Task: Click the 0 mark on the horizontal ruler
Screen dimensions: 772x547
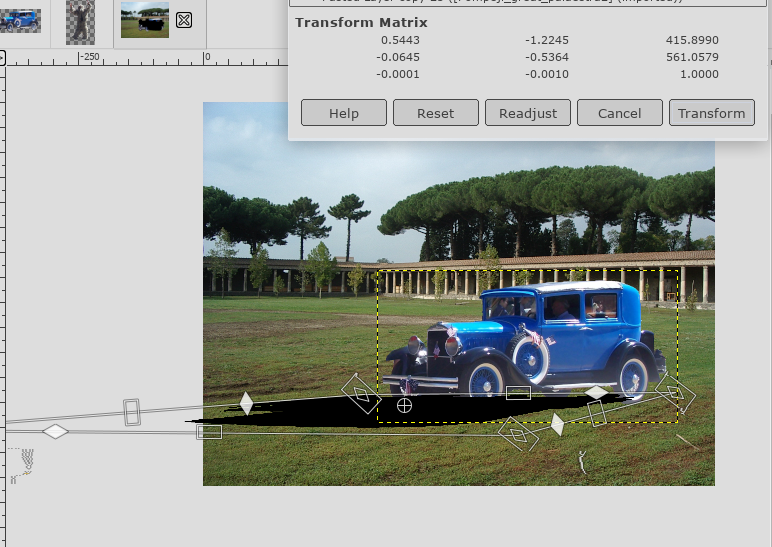Action: (x=208, y=57)
